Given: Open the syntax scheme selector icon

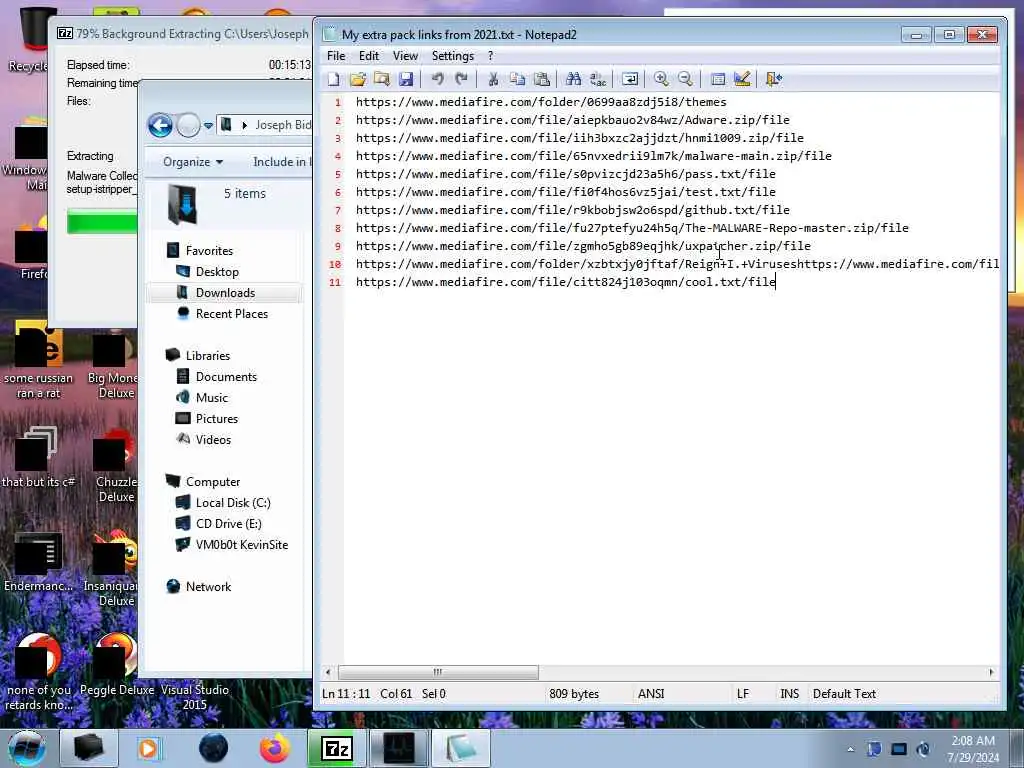Looking at the screenshot, I should point(718,79).
